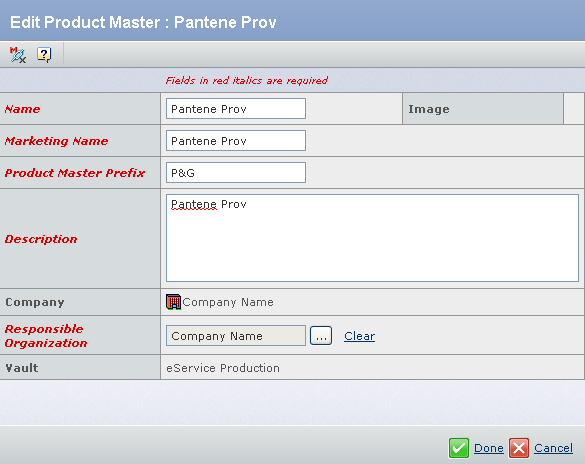Click the red X Cancel icon
Image resolution: width=585 pixels, height=464 pixels.
pos(519,448)
